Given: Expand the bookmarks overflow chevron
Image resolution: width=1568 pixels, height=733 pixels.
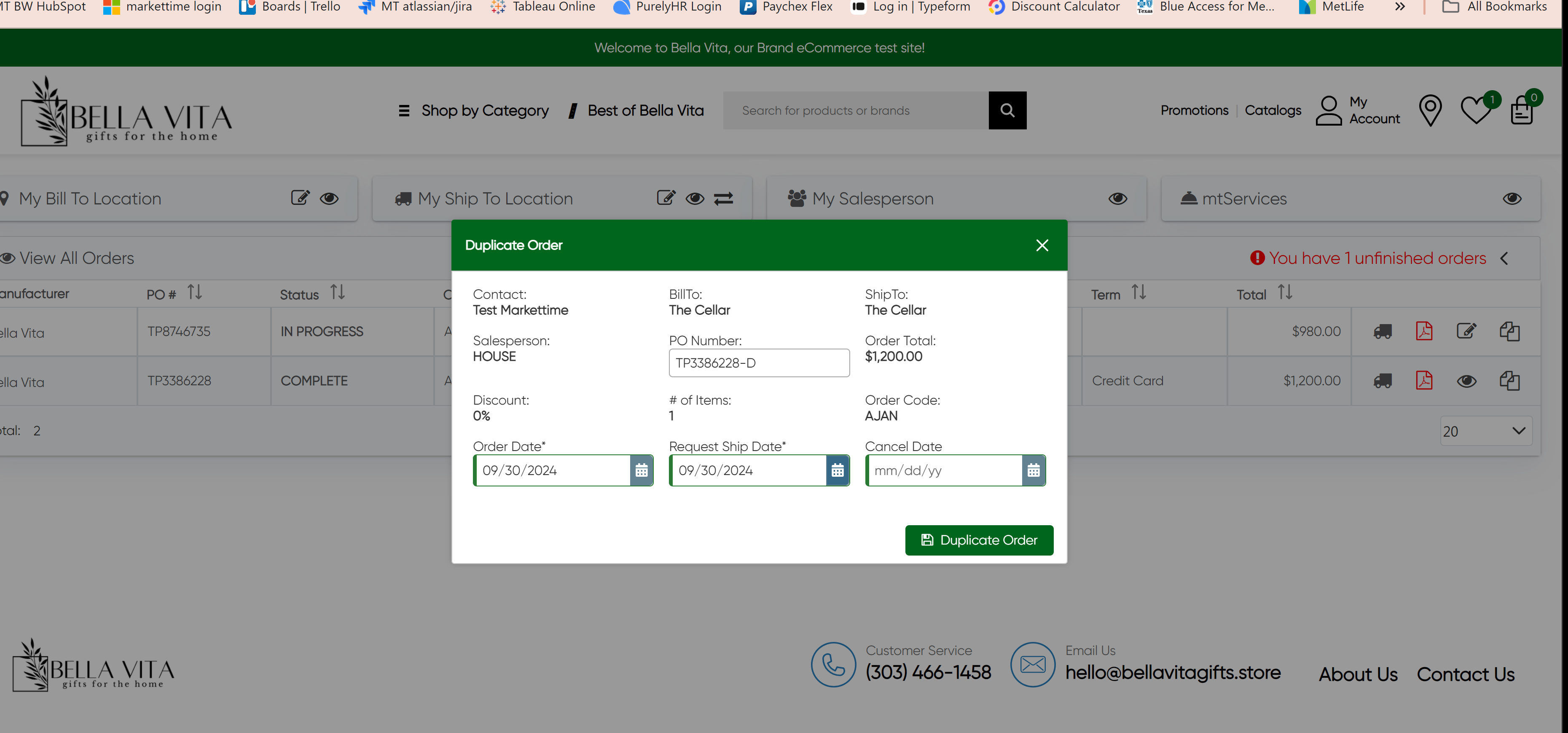Looking at the screenshot, I should [x=1400, y=7].
